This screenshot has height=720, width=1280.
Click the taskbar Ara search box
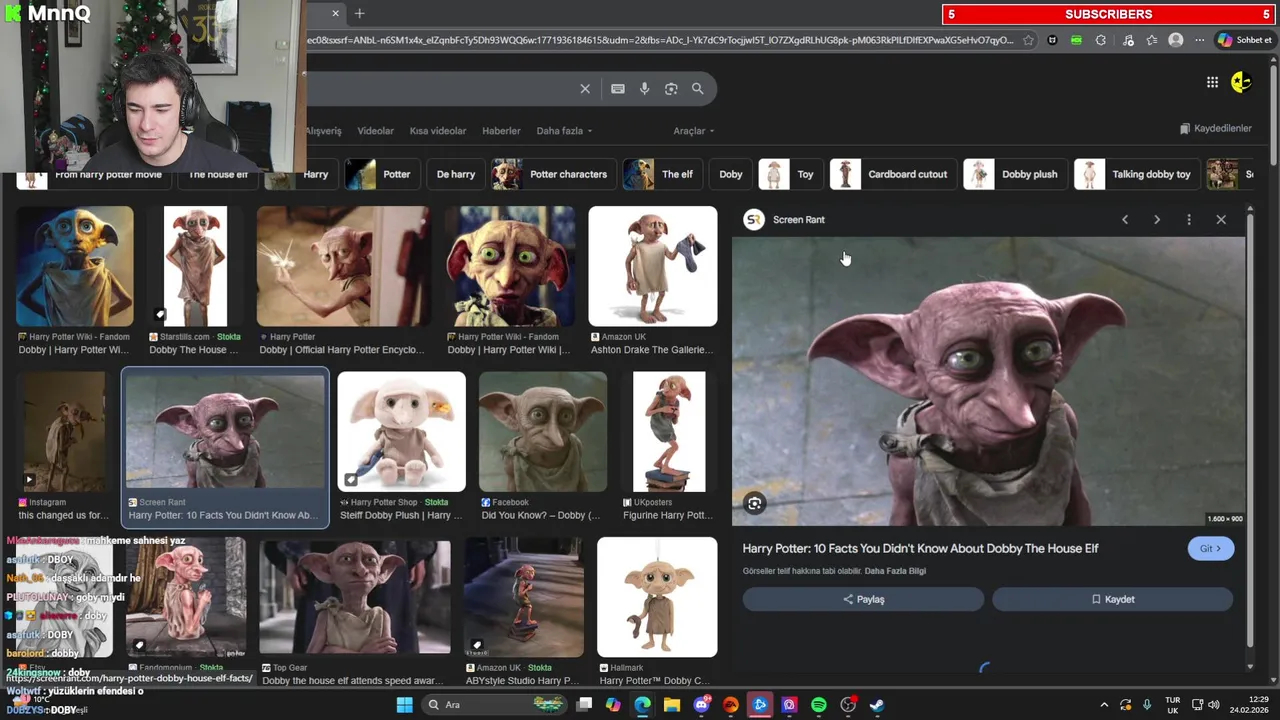(493, 705)
